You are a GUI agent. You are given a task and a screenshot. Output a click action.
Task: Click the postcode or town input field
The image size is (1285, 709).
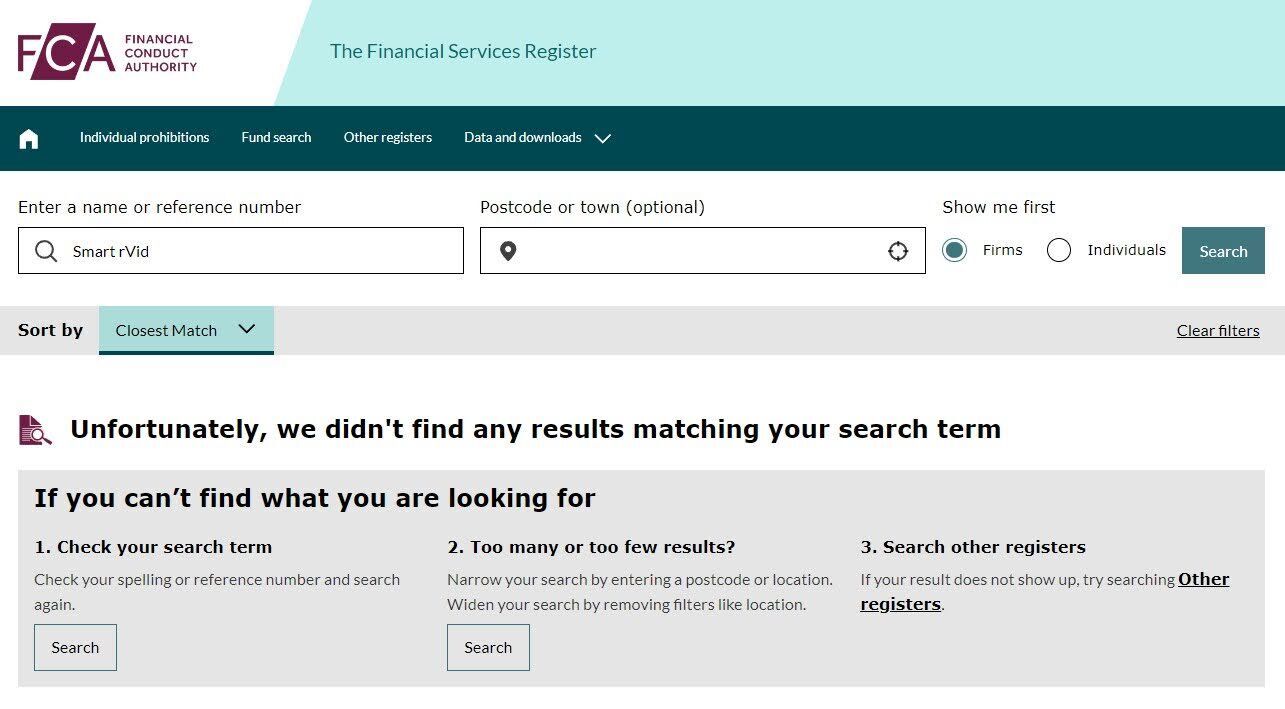point(700,251)
